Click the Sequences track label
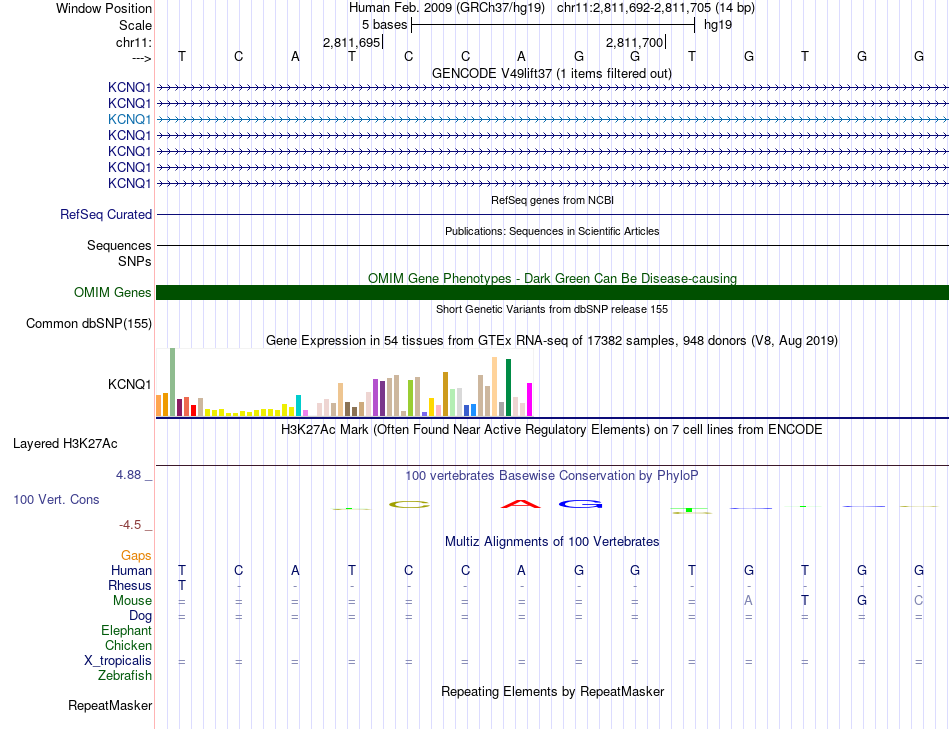Image resolution: width=950 pixels, height=729 pixels. [x=119, y=245]
